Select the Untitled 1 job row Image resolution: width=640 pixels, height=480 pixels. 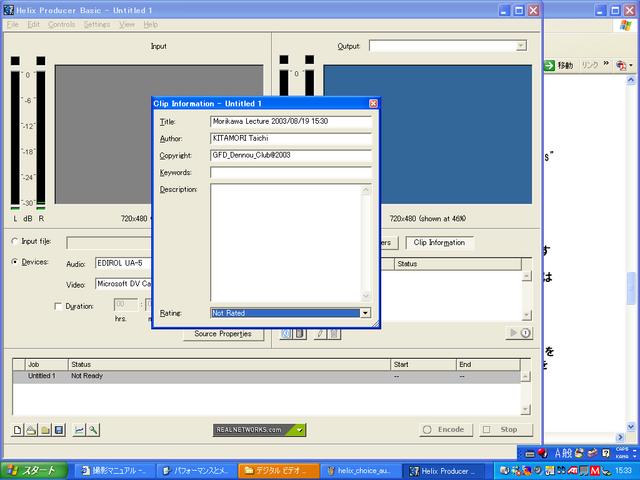(x=267, y=376)
